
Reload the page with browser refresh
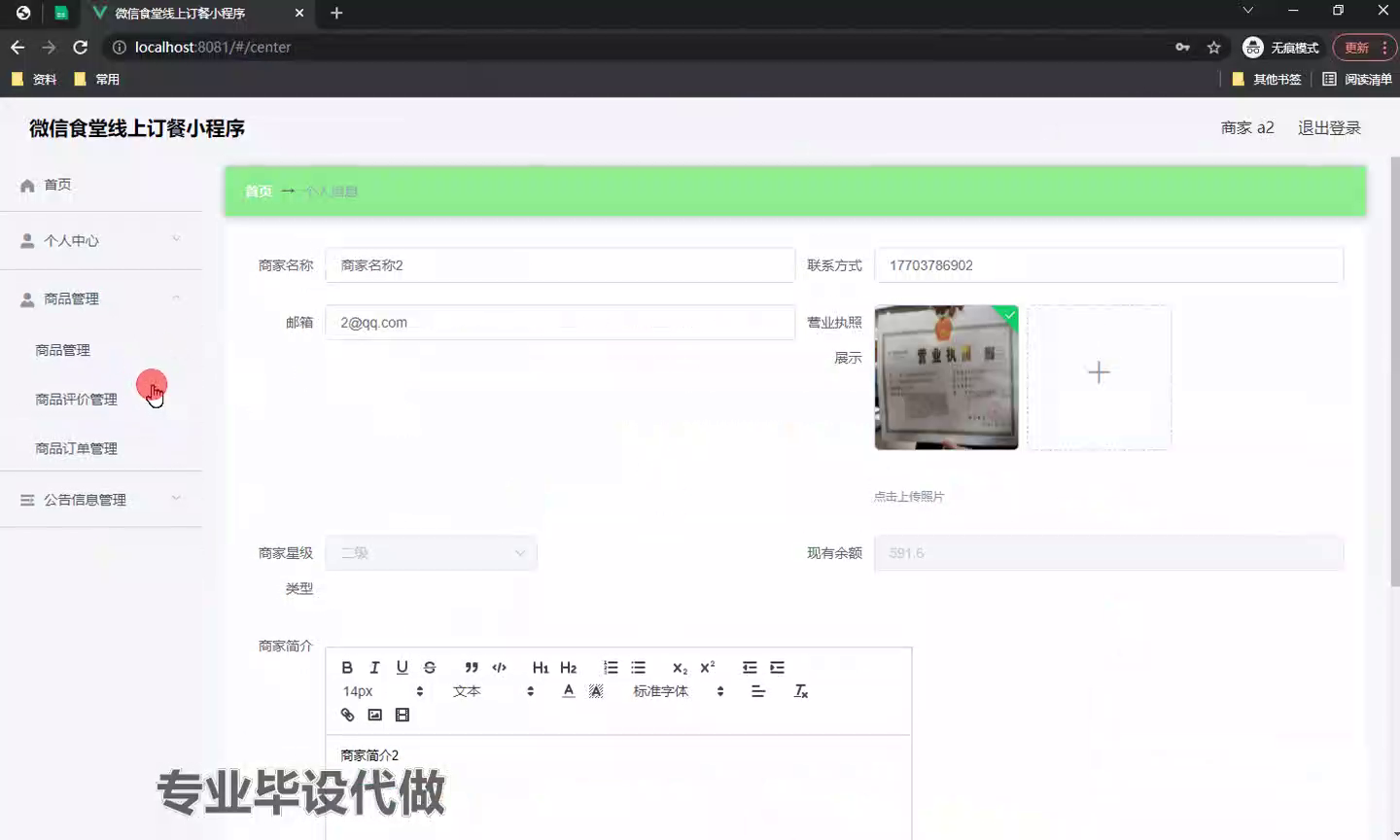[x=81, y=48]
